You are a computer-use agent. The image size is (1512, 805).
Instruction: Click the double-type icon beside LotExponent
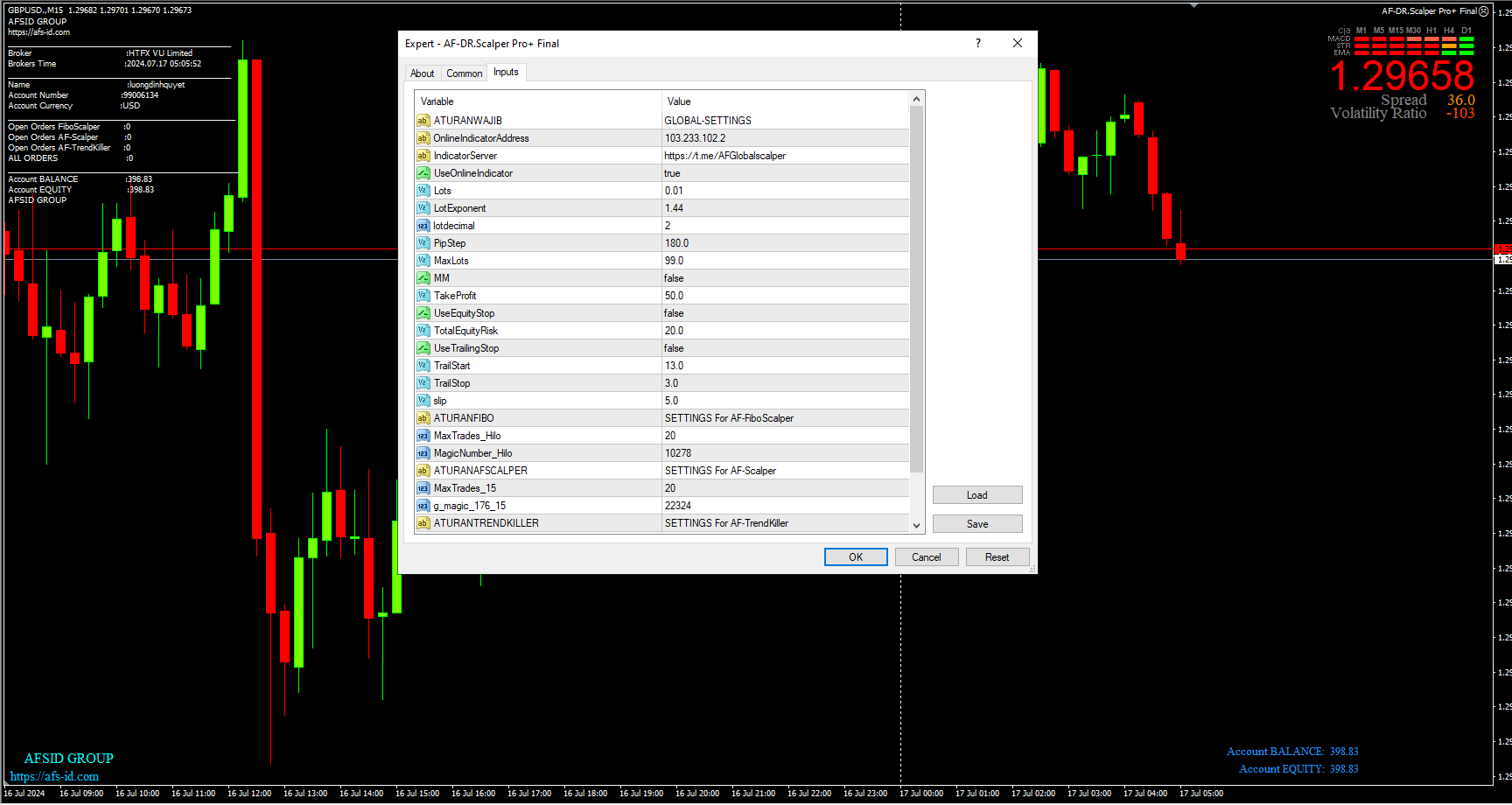pyautogui.click(x=423, y=208)
